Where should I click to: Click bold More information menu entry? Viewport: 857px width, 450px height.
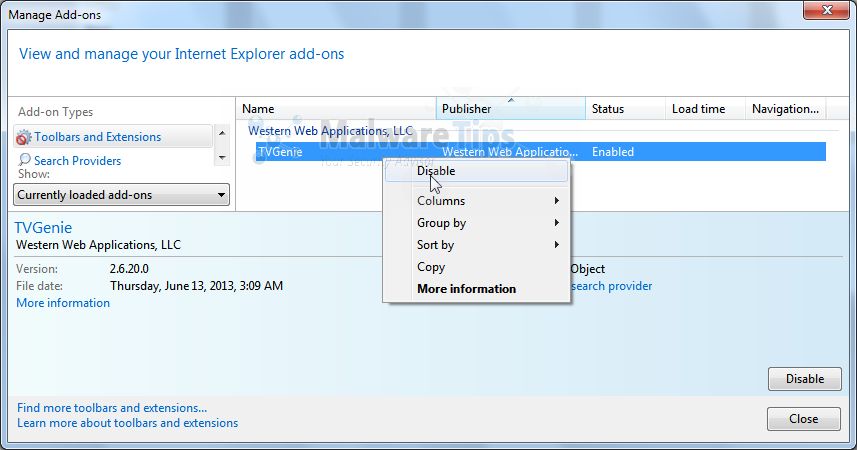(x=466, y=289)
